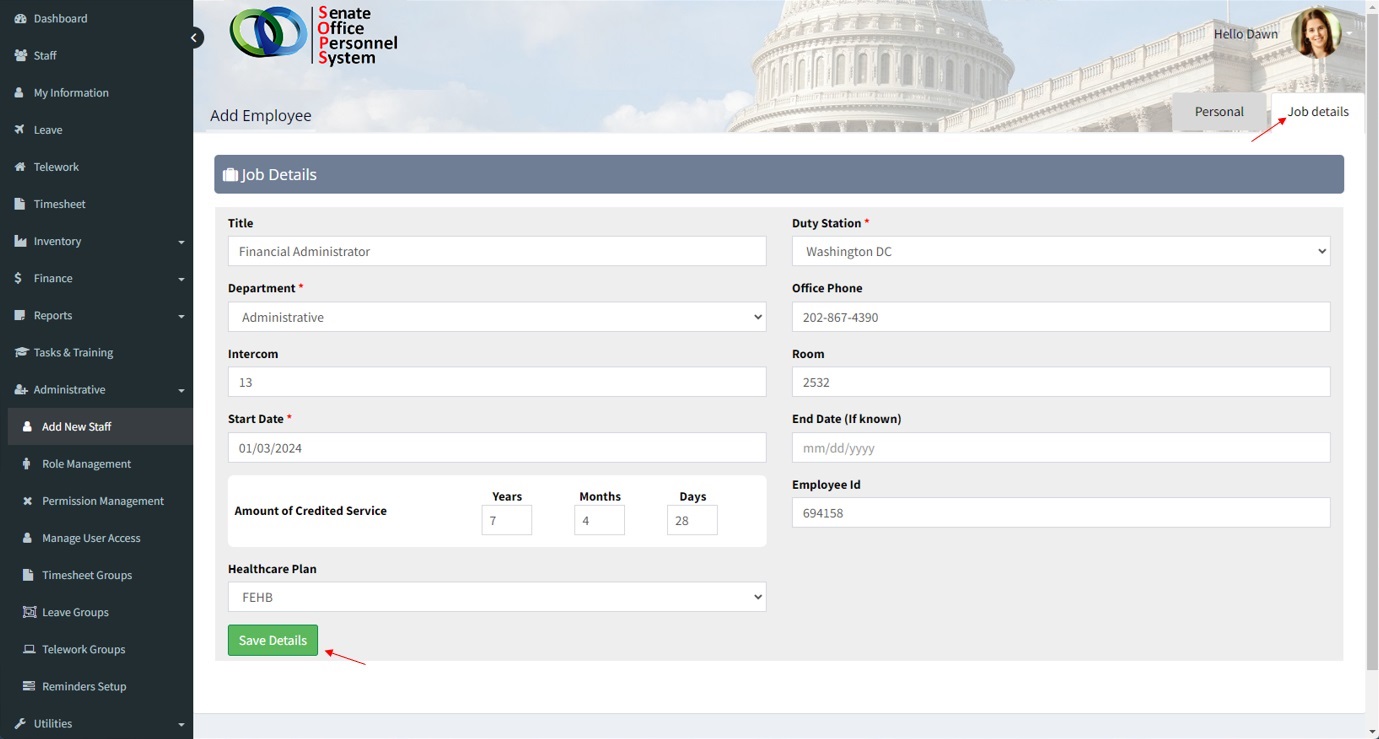Open the Department dropdown

point(496,317)
